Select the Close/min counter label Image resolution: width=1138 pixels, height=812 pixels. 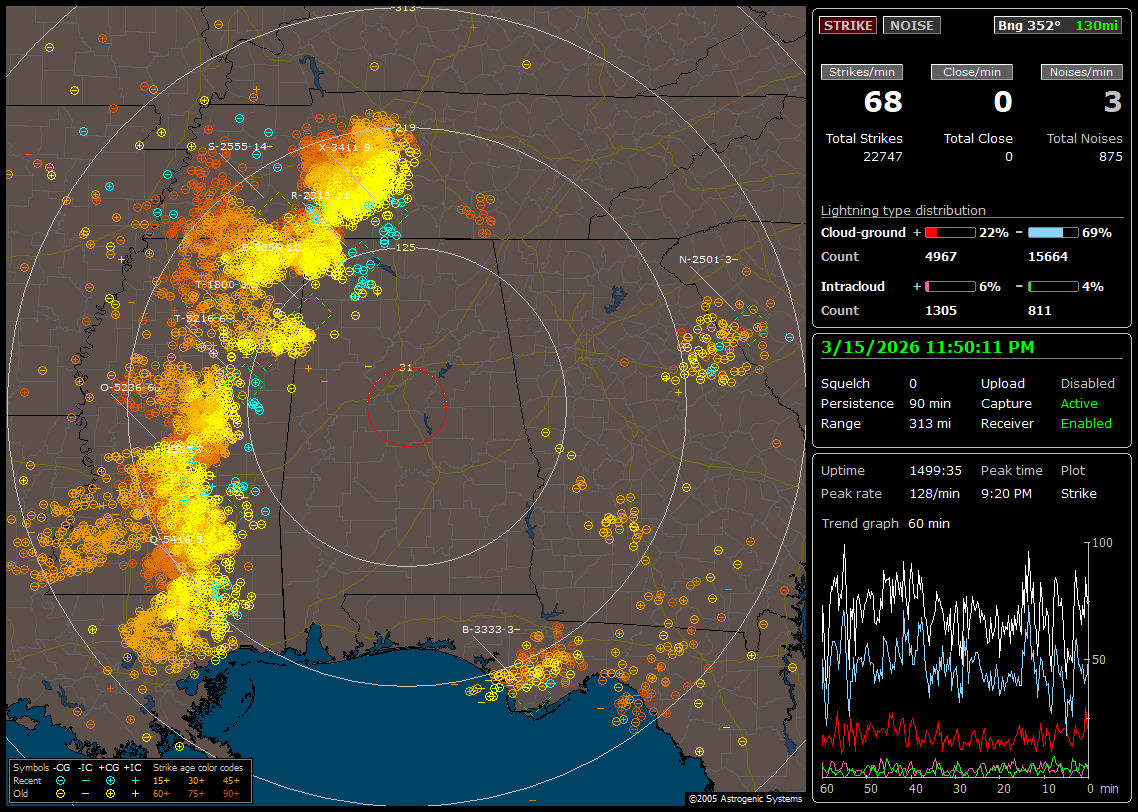tap(972, 72)
